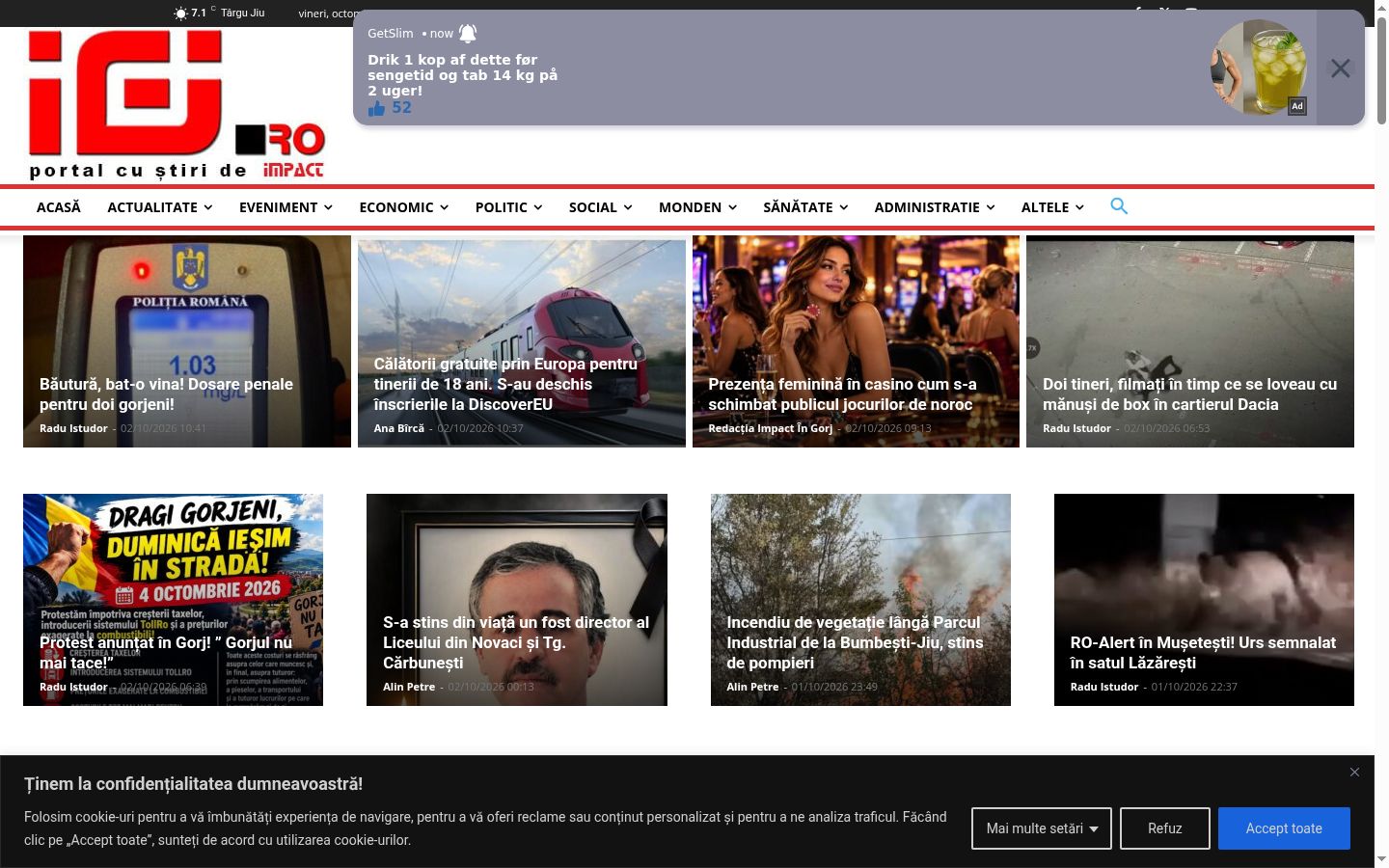Image resolution: width=1389 pixels, height=868 pixels.
Task: Expand the SOCIAL menu
Action: [600, 207]
